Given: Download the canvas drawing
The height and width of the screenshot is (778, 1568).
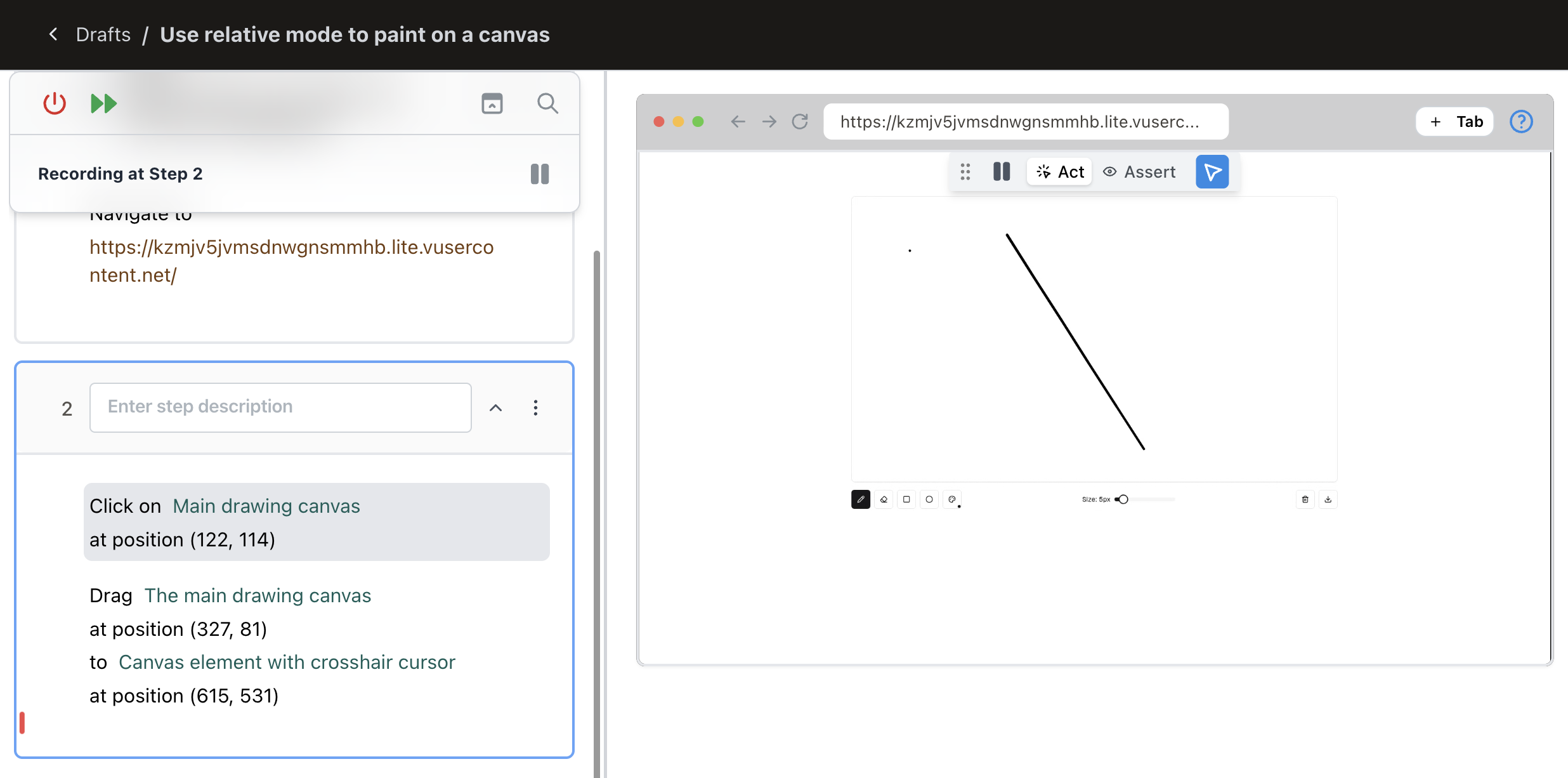Looking at the screenshot, I should tap(1328, 499).
